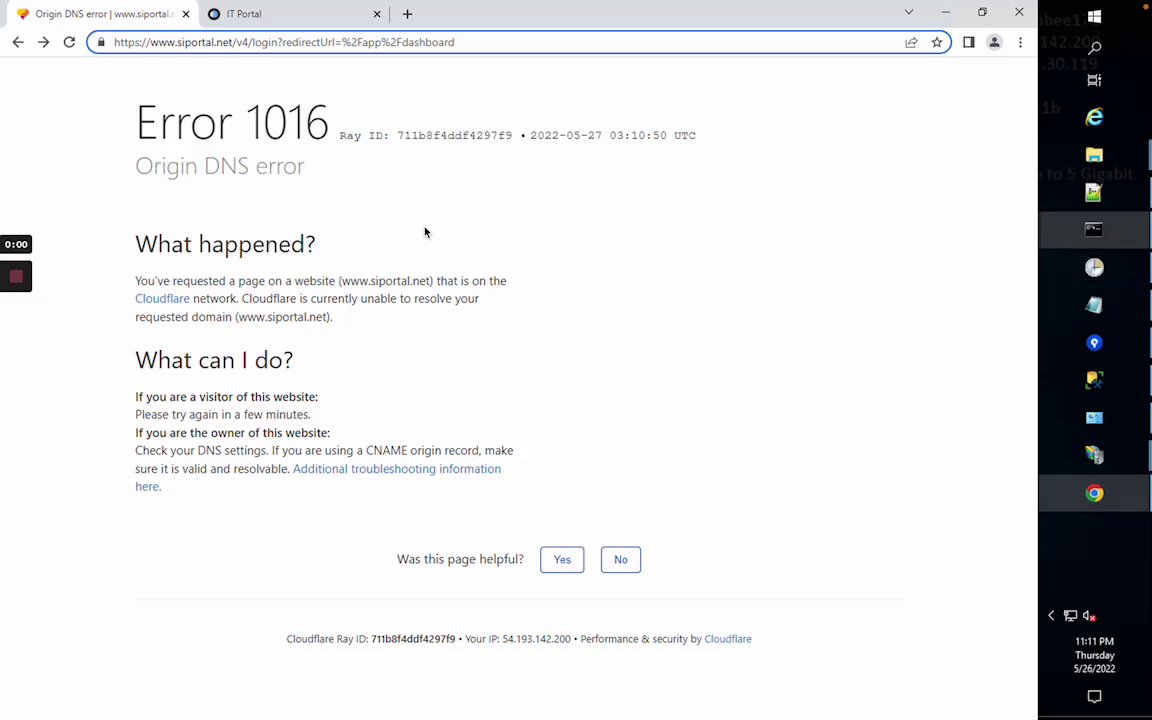Show hidden system tray icons
The image size is (1152, 720).
click(x=1051, y=616)
